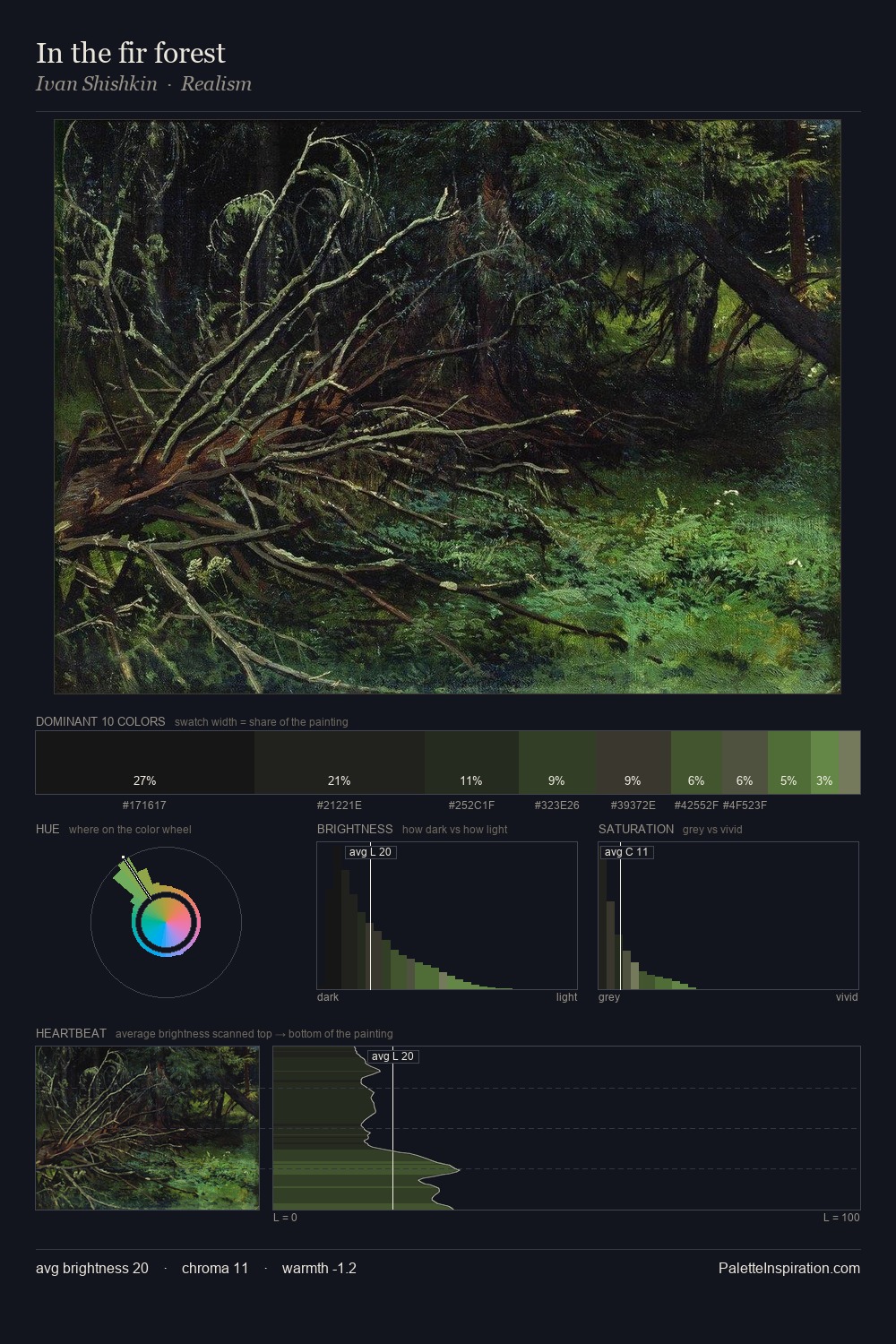This screenshot has height=1344, width=896.
Task: Choose the 3% bright green swatch
Action: point(824,762)
